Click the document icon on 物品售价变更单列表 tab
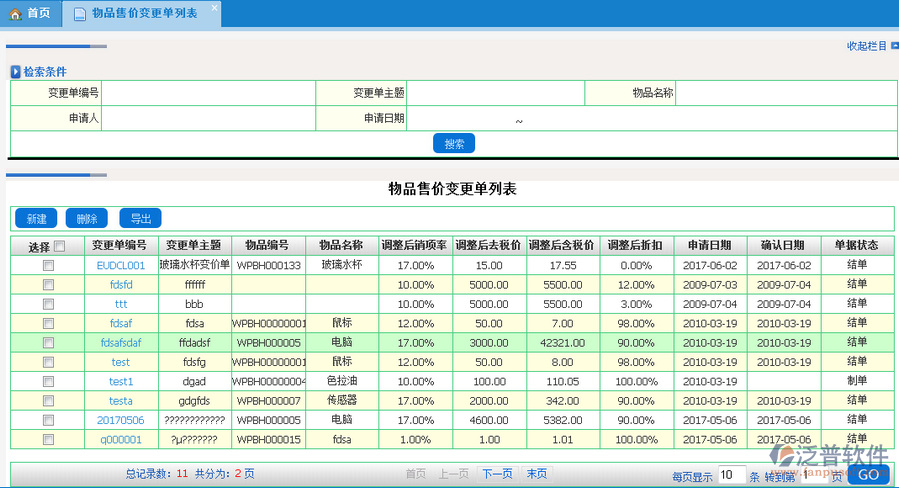This screenshot has width=899, height=488. pos(79,13)
